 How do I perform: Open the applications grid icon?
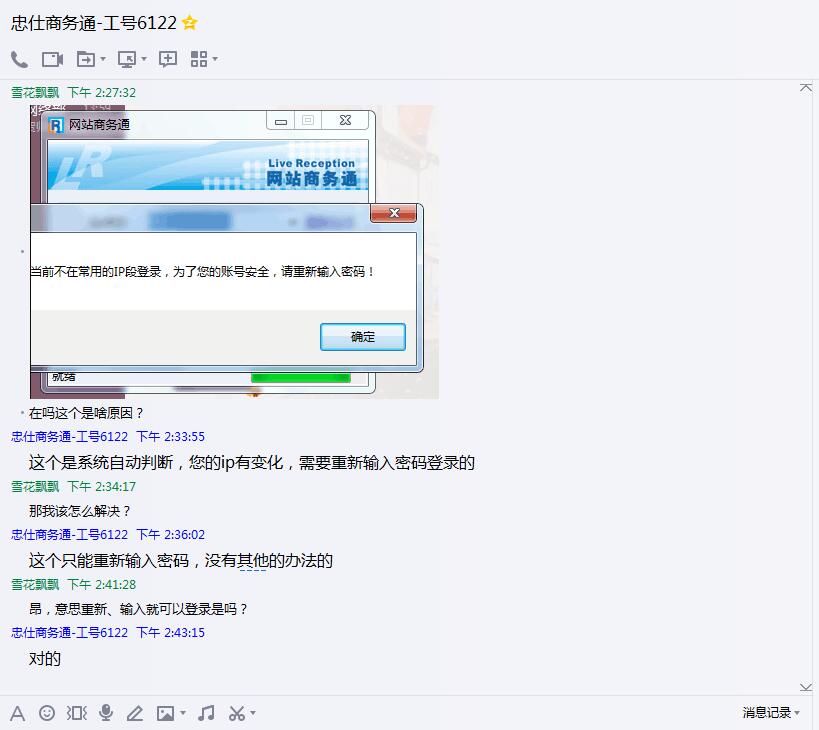199,59
